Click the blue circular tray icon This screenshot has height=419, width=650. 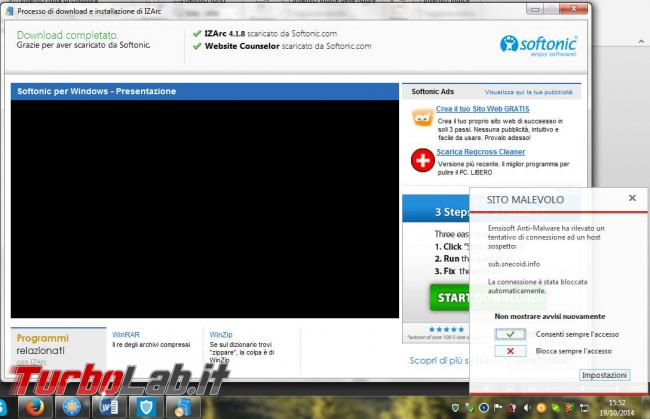(484, 408)
